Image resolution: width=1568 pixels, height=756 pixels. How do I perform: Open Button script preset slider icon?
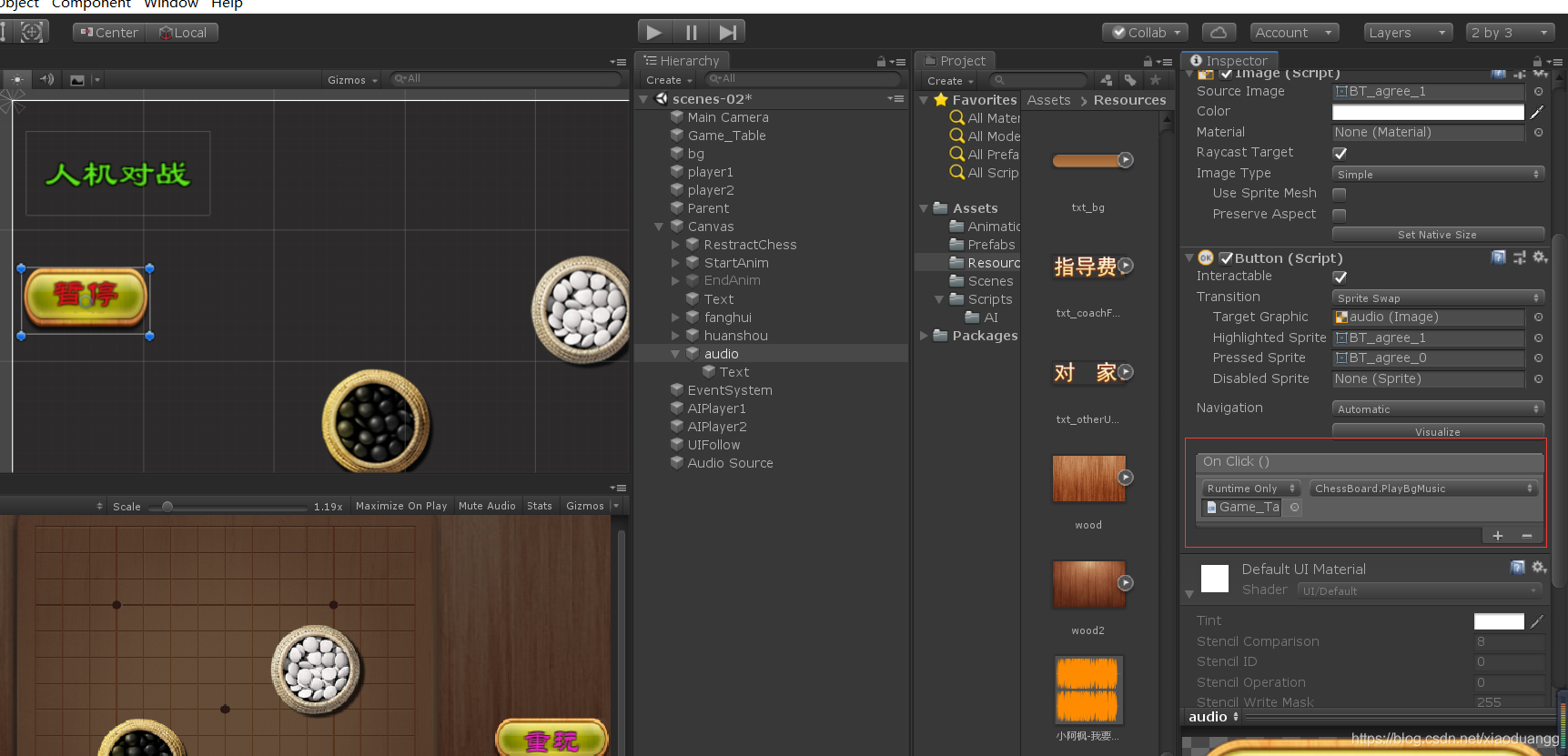pos(1519,257)
